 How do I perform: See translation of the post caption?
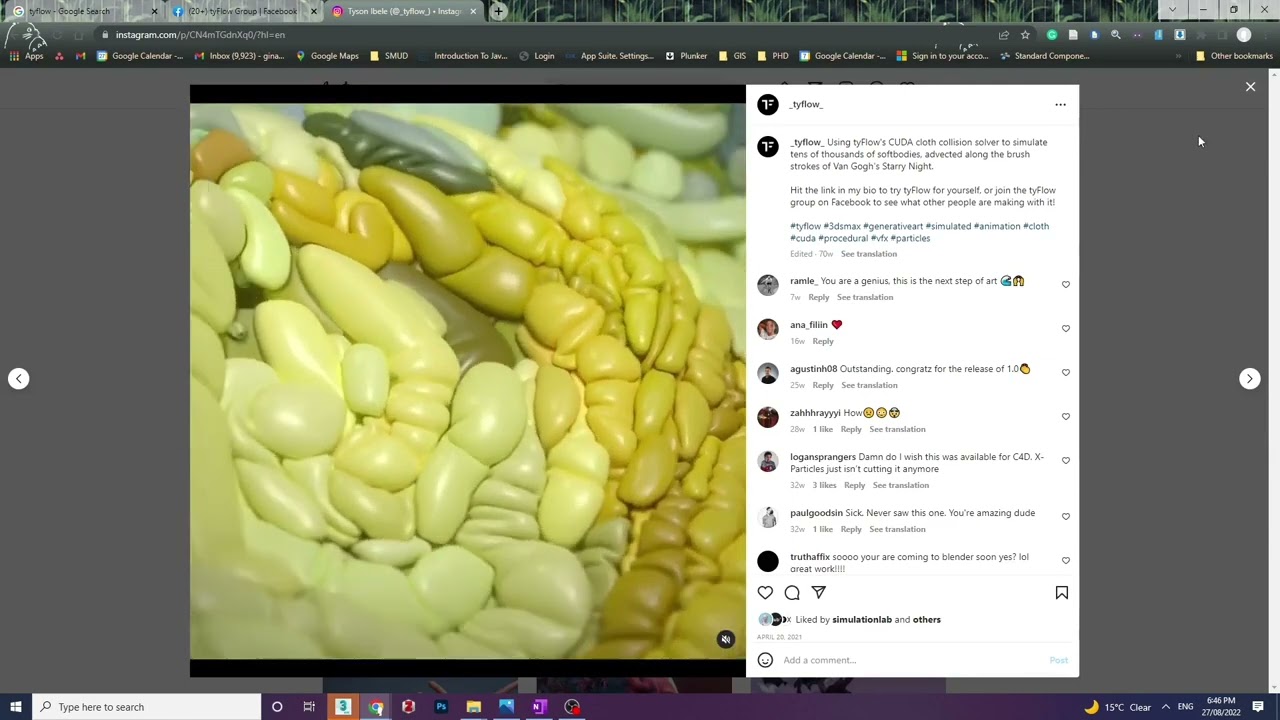(x=869, y=254)
